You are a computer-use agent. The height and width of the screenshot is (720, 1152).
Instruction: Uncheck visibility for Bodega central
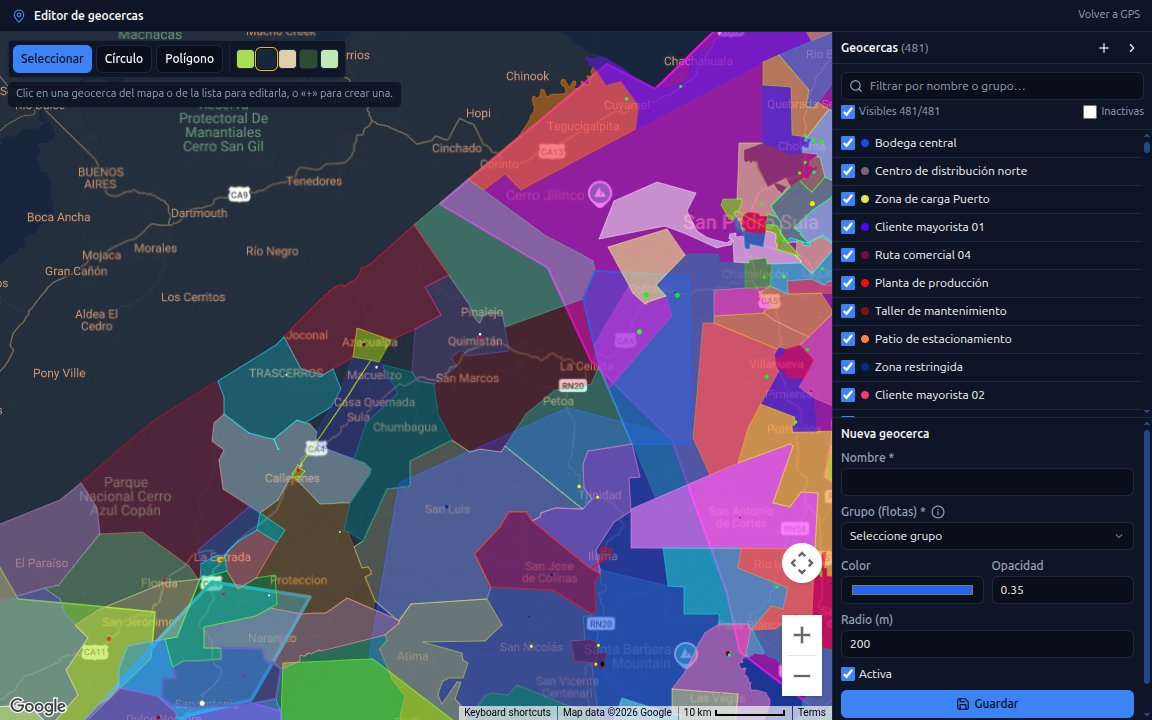(848, 143)
